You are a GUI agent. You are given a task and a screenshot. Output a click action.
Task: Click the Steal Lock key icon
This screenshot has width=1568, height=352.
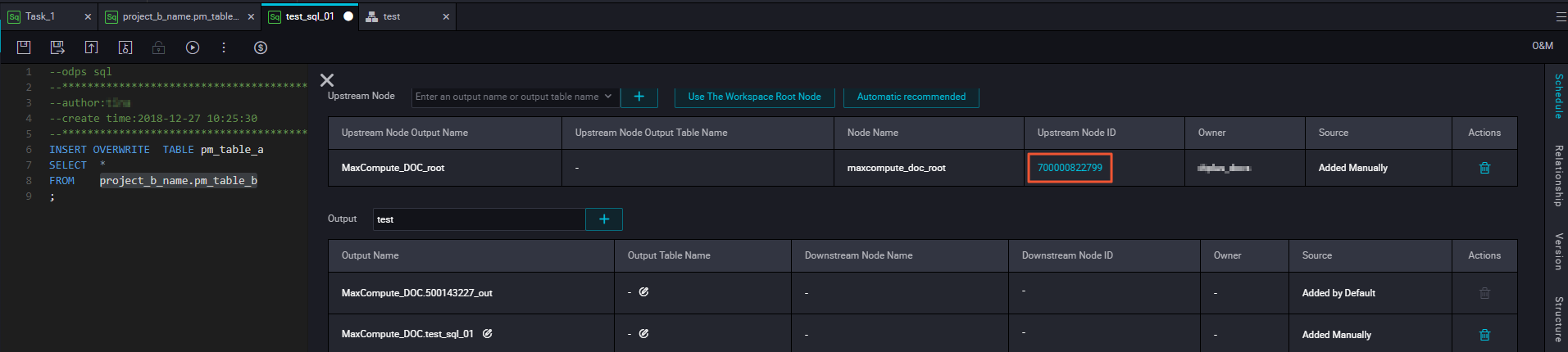click(125, 47)
